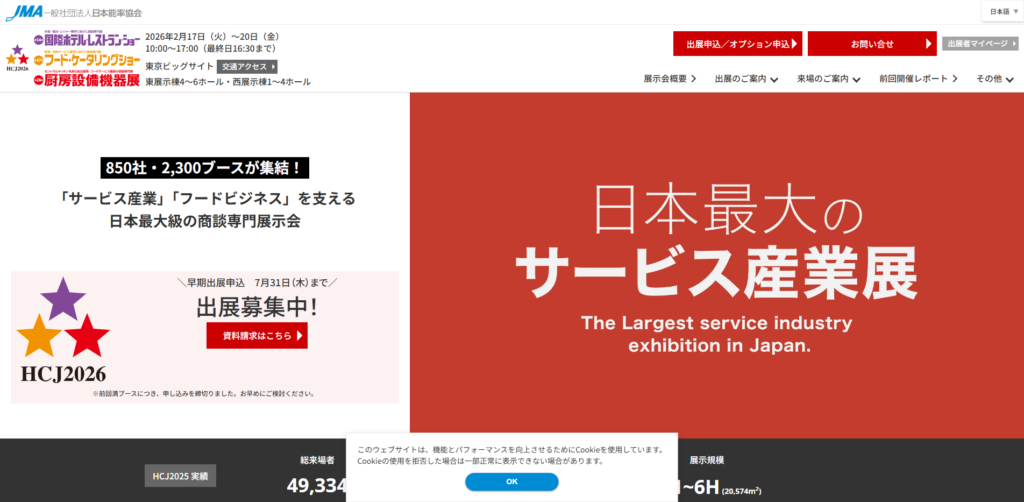Click 資料請求はこちら button
Viewport: 1024px width, 502px height.
pos(257,336)
